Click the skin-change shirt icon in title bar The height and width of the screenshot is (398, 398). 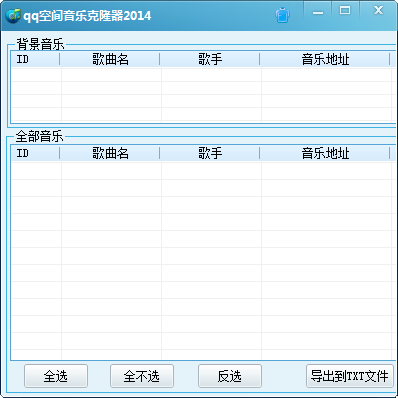point(282,15)
